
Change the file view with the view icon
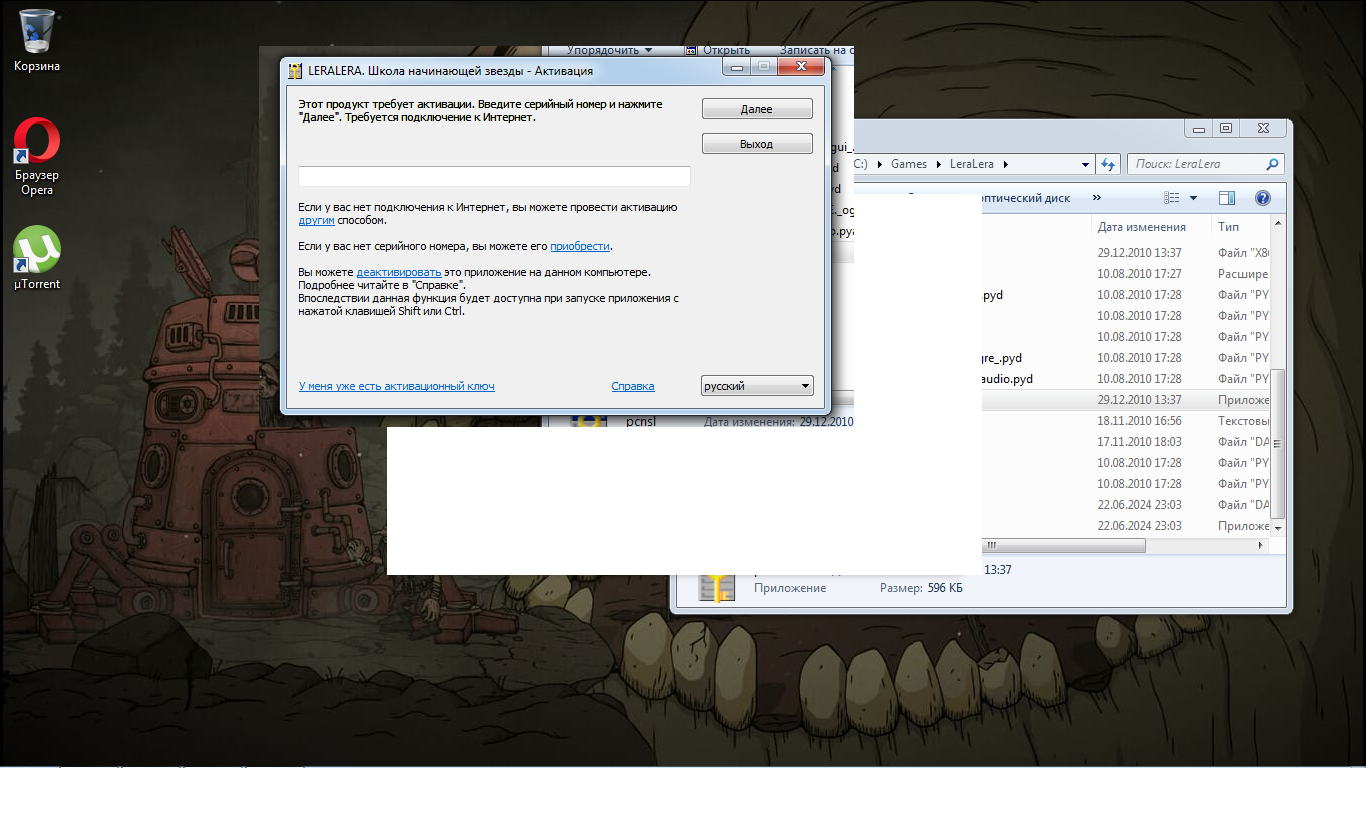point(1172,198)
